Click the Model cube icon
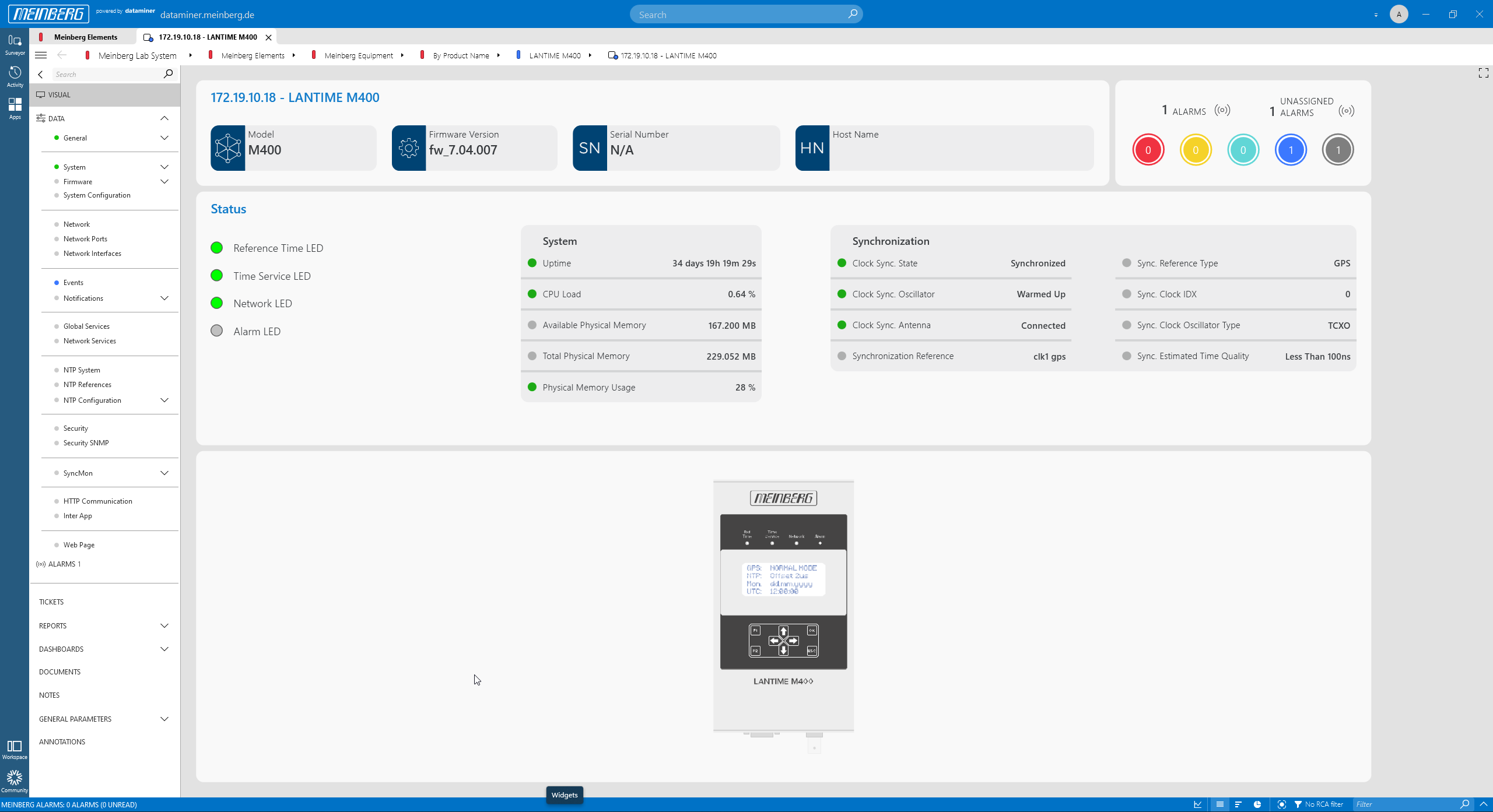 (228, 148)
